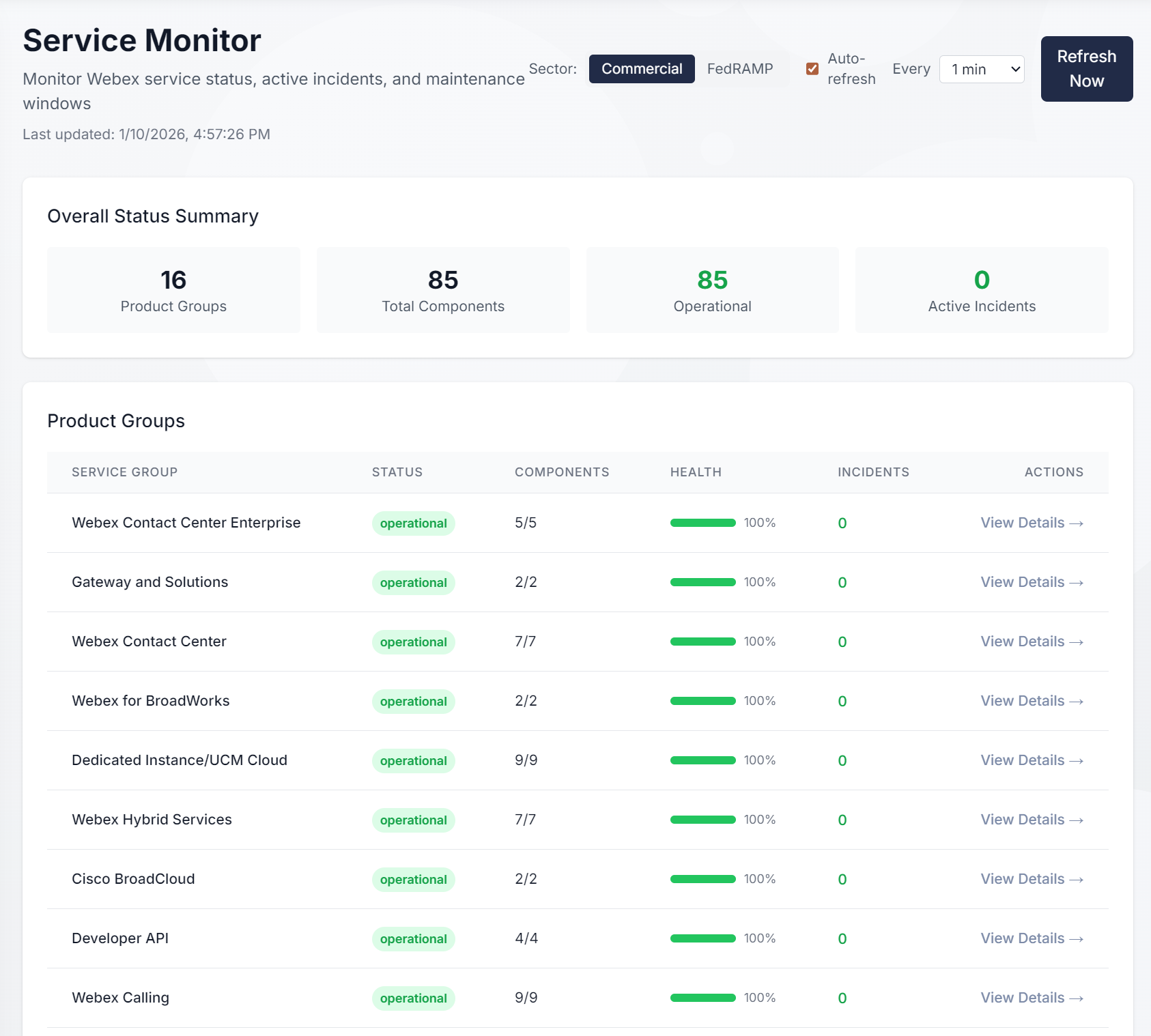View Details for Developer API
Image resolution: width=1151 pixels, height=1036 pixels.
pos(1031,938)
